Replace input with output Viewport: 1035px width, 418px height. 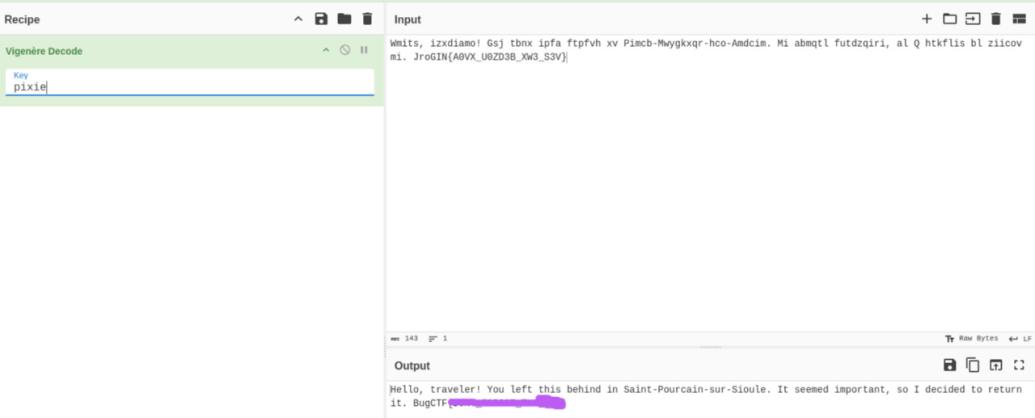[996, 365]
